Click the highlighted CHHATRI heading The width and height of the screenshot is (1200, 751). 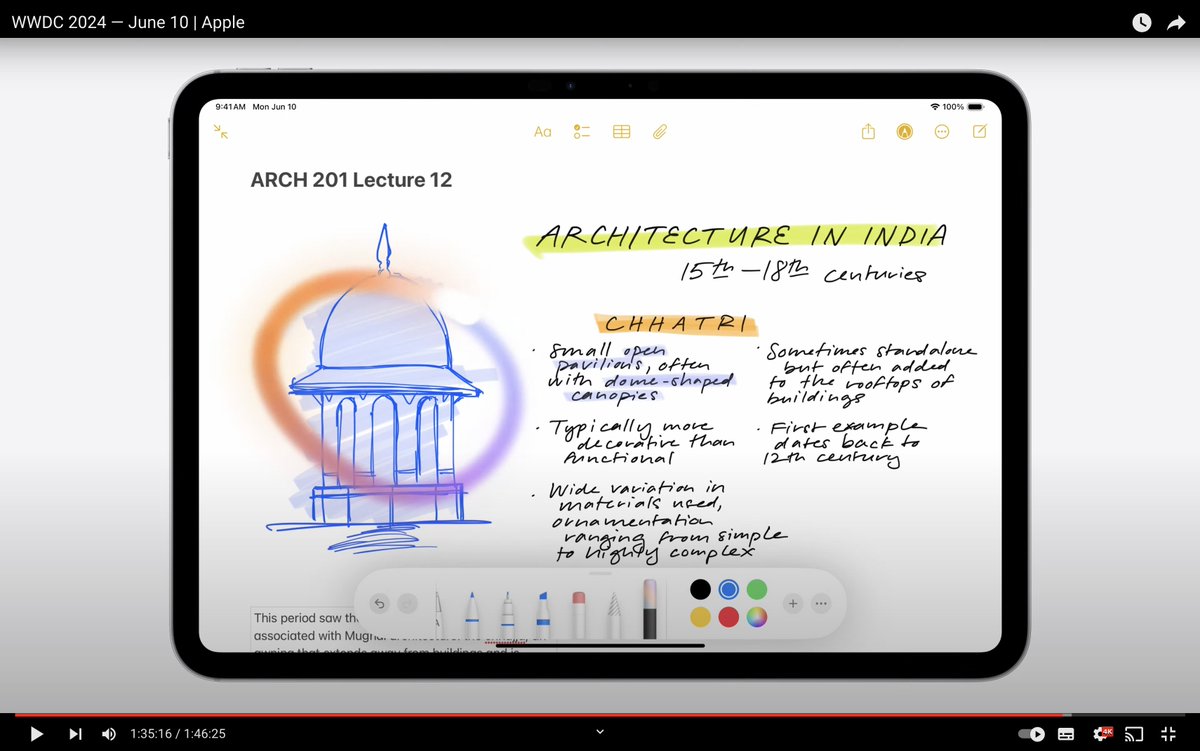pyautogui.click(x=676, y=323)
